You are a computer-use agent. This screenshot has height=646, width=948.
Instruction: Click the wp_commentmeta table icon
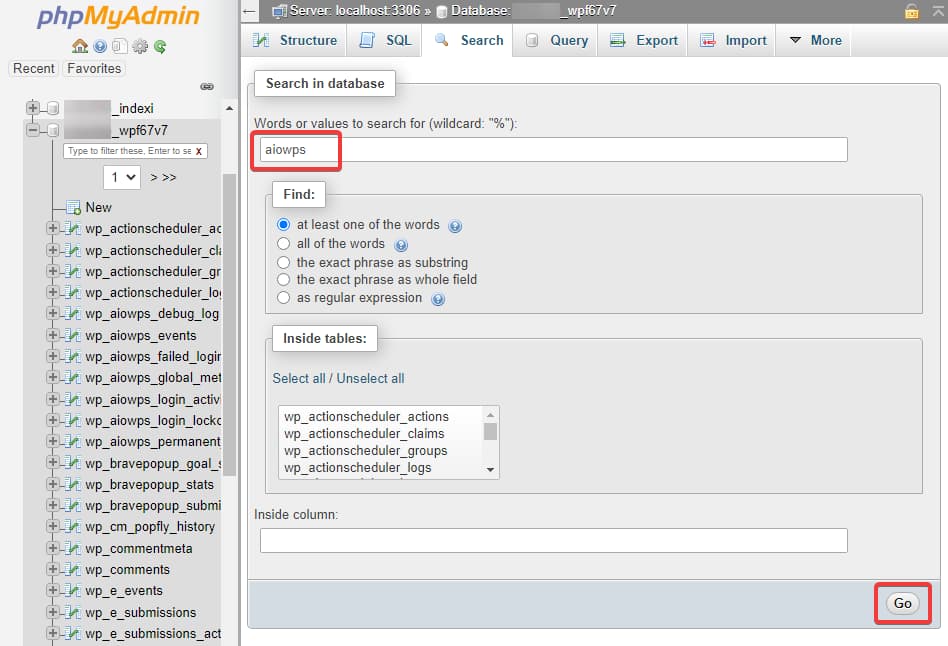coord(73,549)
